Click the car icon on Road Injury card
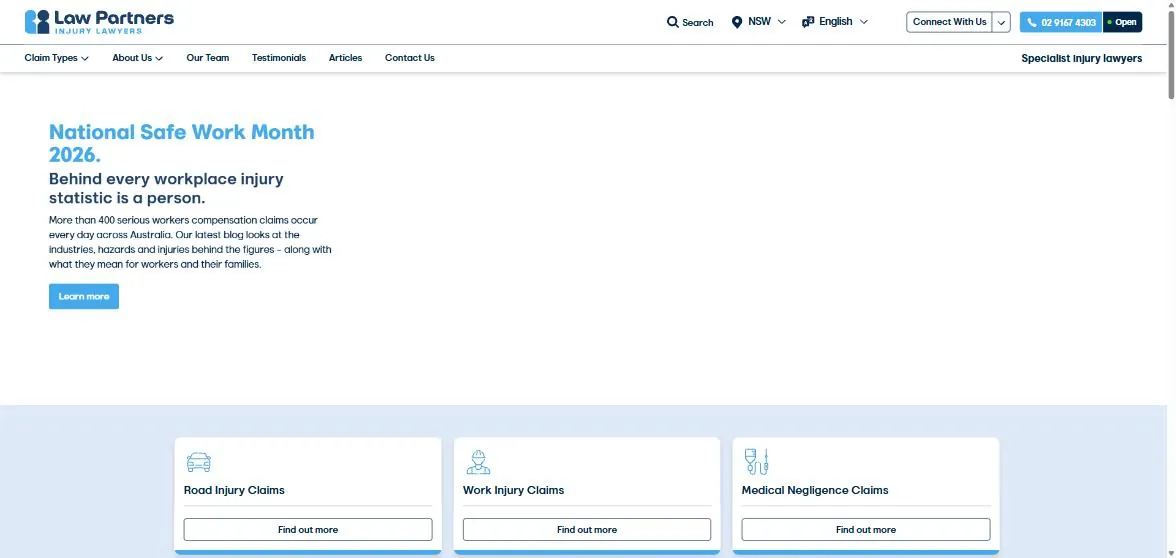This screenshot has height=558, width=1176. [x=199, y=461]
